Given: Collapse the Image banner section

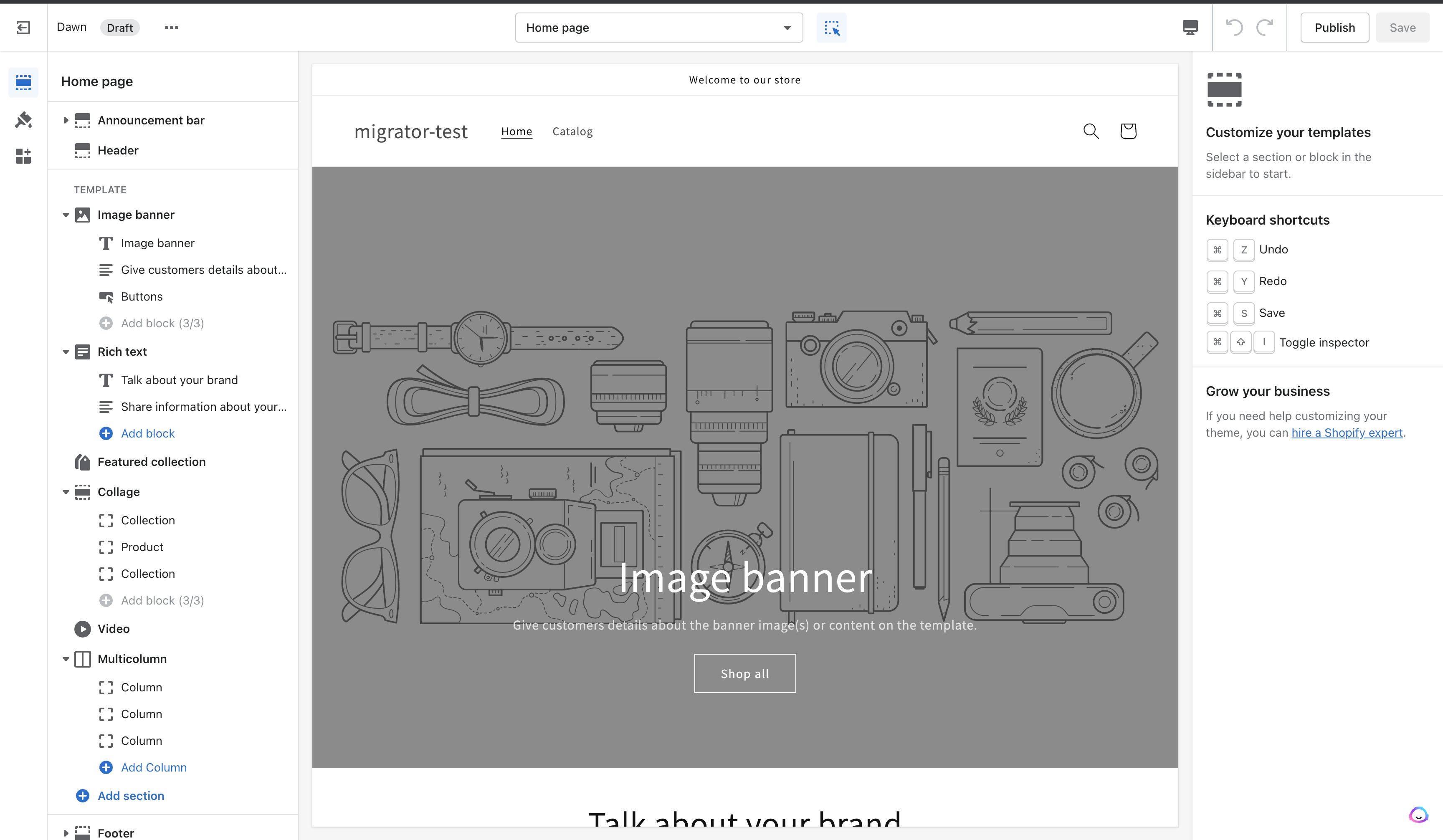Looking at the screenshot, I should click(x=66, y=215).
